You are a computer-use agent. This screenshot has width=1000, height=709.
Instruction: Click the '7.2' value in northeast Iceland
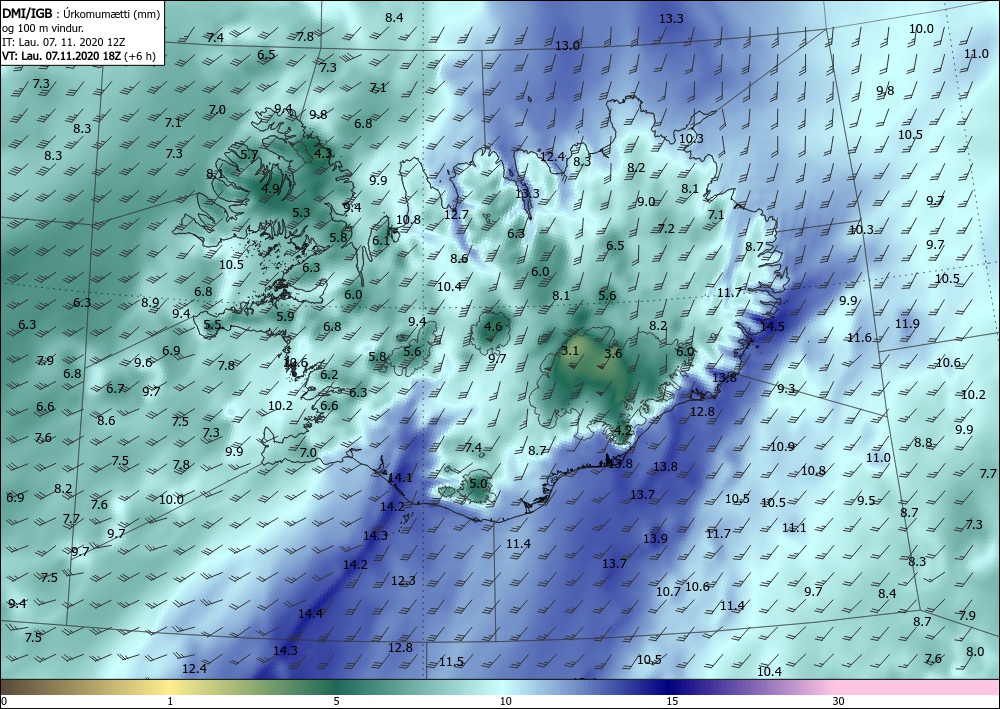pyautogui.click(x=666, y=228)
